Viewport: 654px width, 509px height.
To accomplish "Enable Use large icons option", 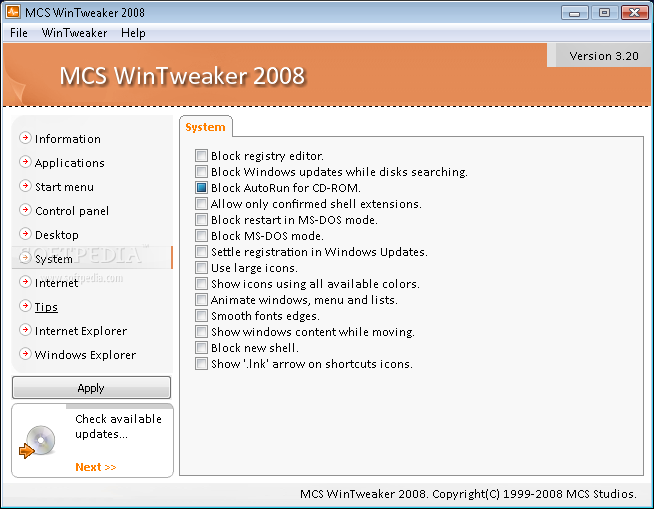I will pyautogui.click(x=201, y=267).
